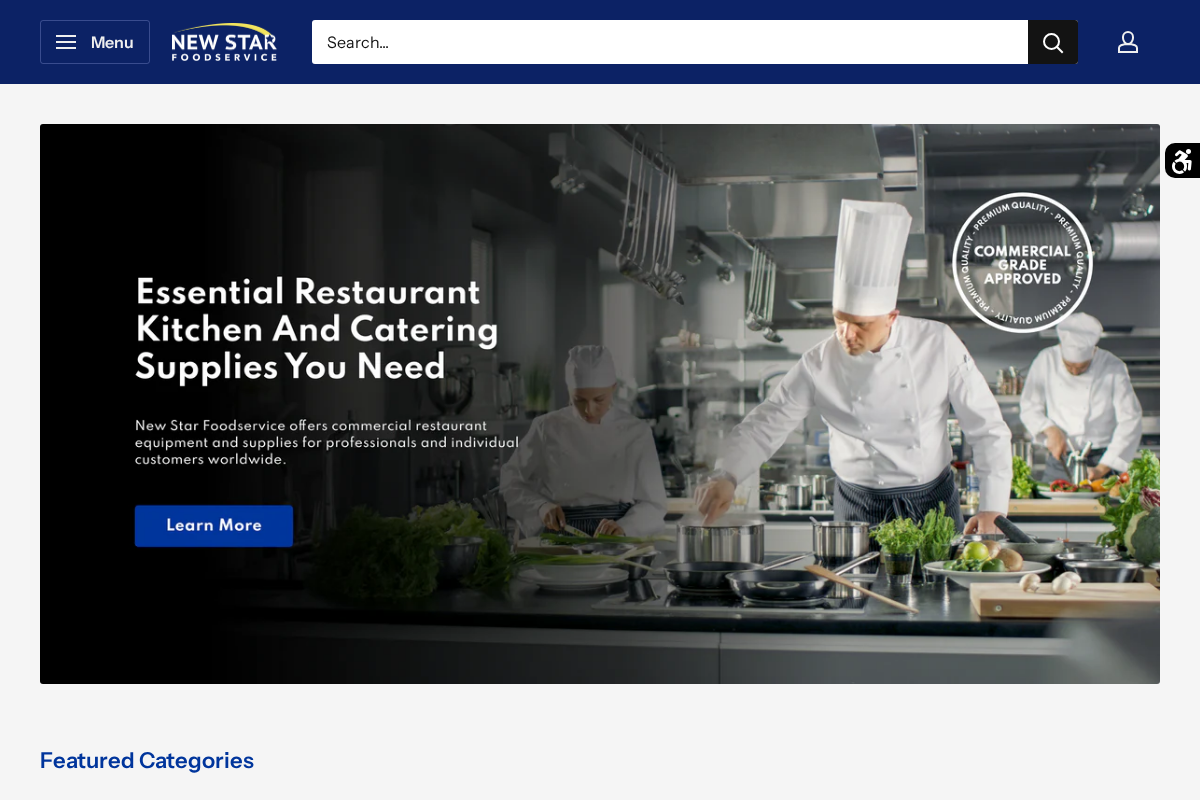Open the user account icon
The width and height of the screenshot is (1200, 800).
coord(1128,42)
